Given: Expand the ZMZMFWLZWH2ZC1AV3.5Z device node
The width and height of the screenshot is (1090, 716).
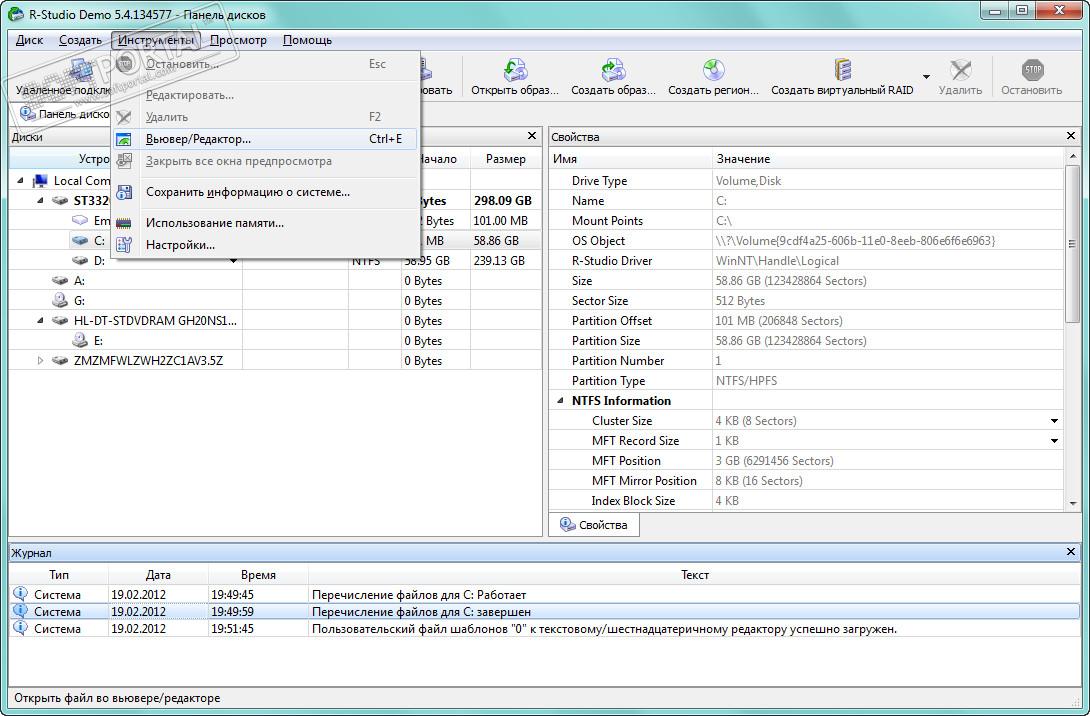Looking at the screenshot, I should click(x=41, y=361).
